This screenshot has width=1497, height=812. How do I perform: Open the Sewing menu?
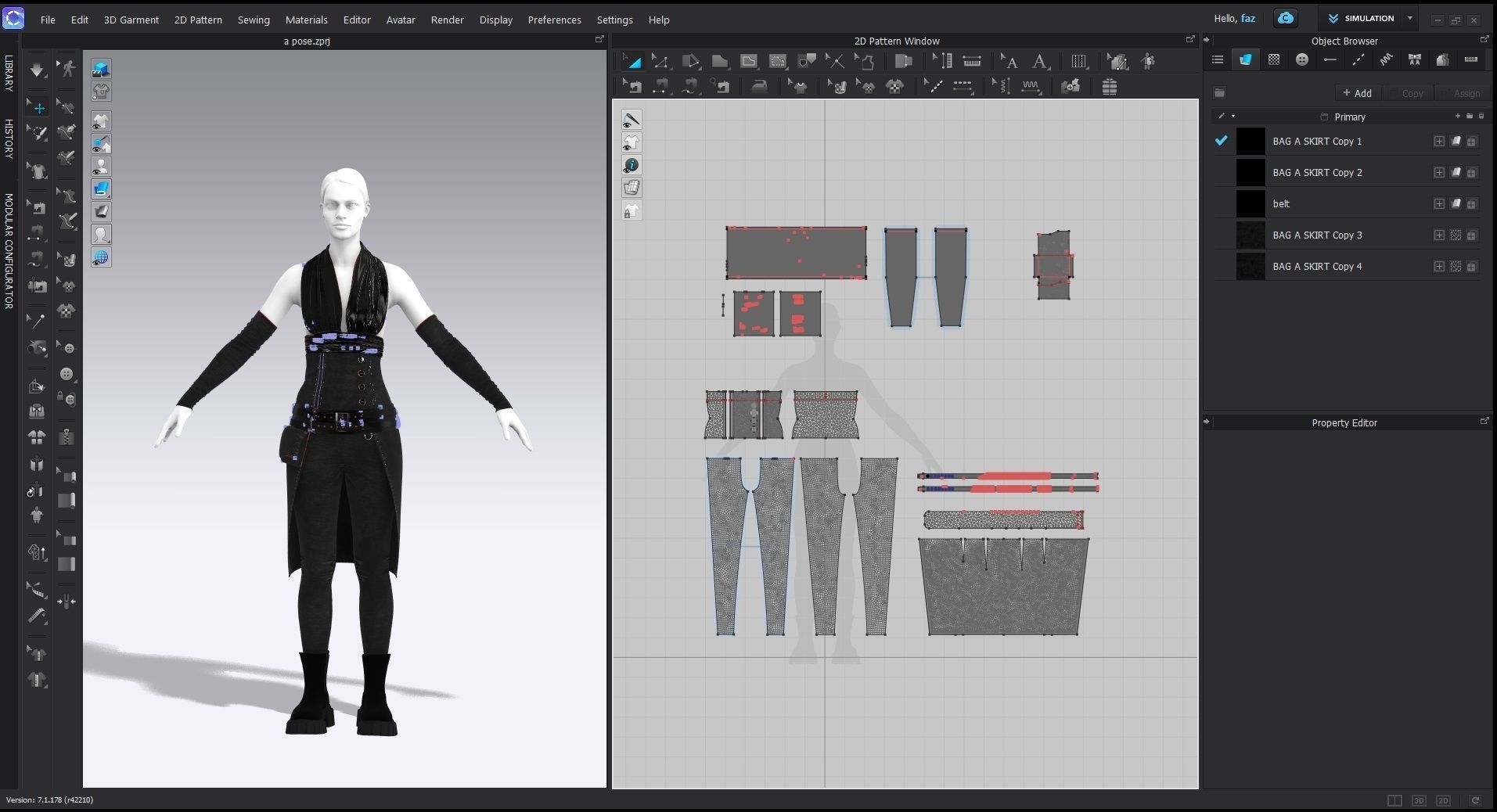point(254,20)
